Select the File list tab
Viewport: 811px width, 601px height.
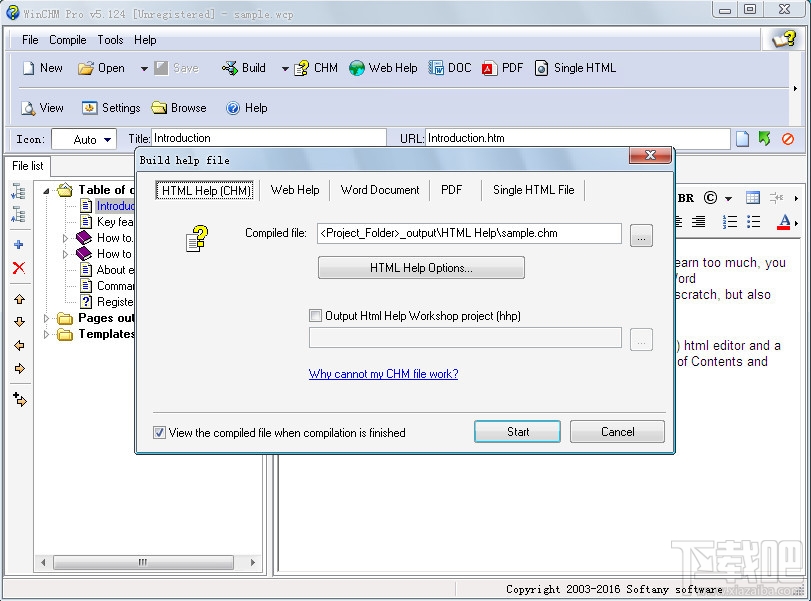tap(27, 166)
